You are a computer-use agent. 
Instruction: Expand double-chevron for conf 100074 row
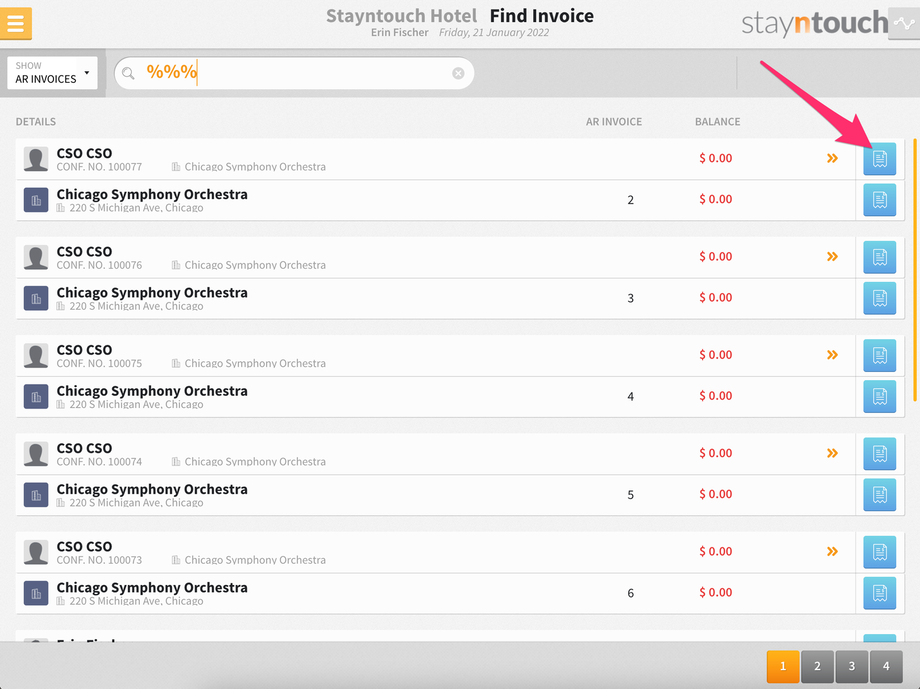click(x=832, y=453)
